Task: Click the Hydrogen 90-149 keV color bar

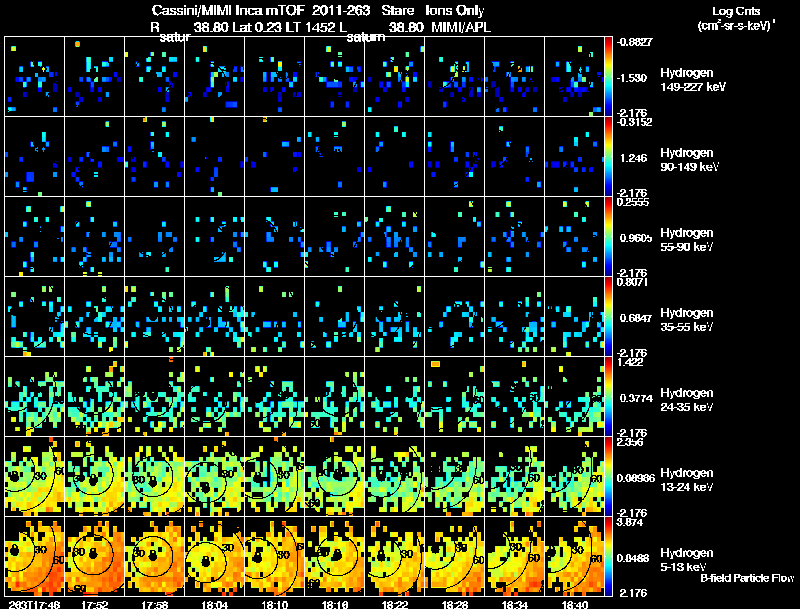Action: coord(608,157)
